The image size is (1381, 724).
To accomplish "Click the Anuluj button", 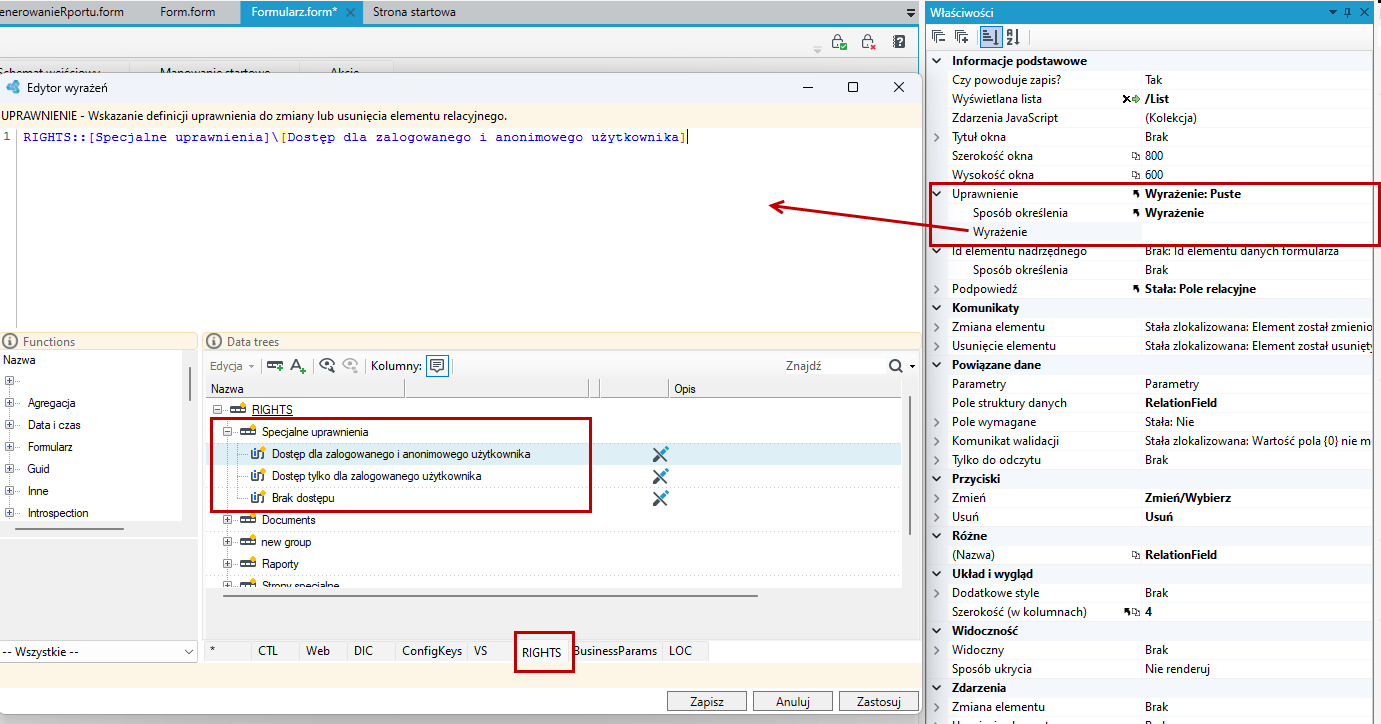I will [792, 701].
